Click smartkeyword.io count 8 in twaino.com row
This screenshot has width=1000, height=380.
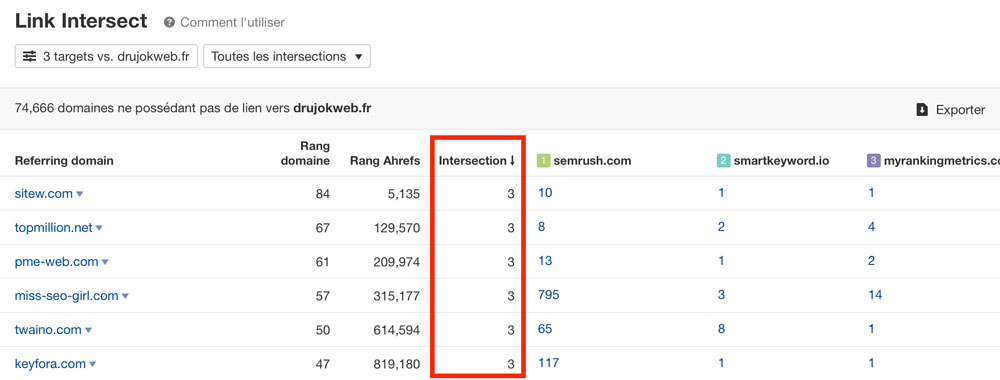point(721,329)
